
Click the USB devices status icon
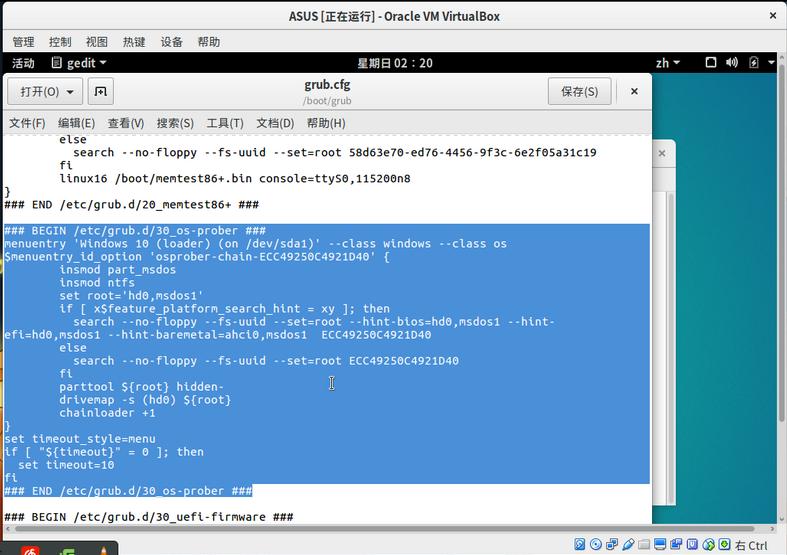pyautogui.click(x=628, y=544)
